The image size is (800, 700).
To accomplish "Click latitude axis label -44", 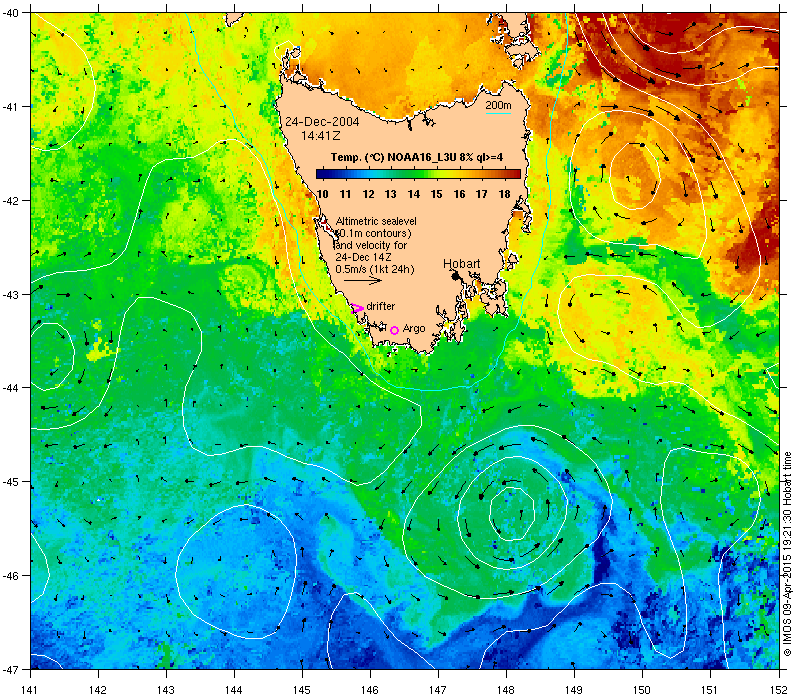I will pos(10,388).
